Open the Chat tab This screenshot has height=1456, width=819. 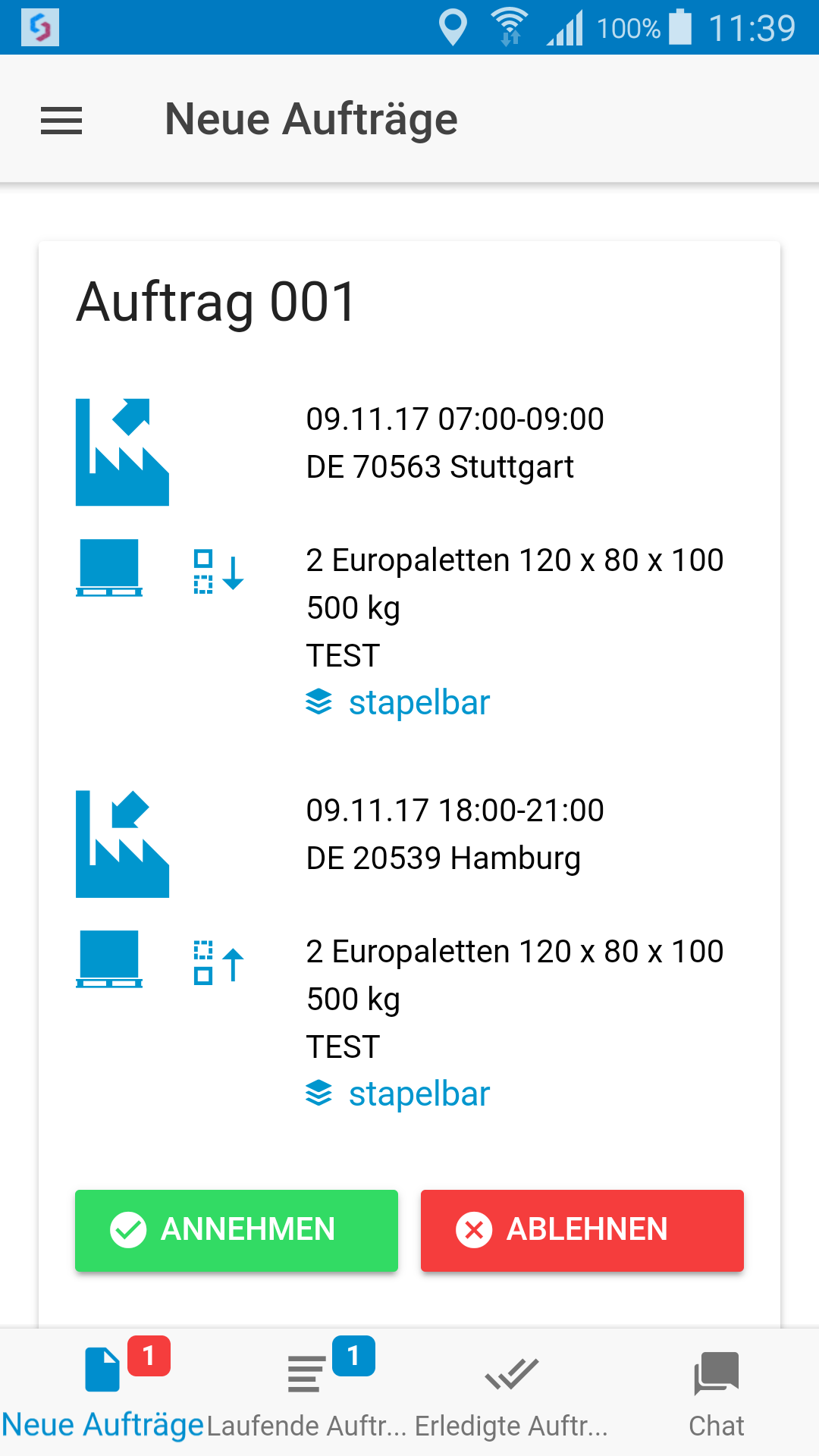click(716, 1392)
